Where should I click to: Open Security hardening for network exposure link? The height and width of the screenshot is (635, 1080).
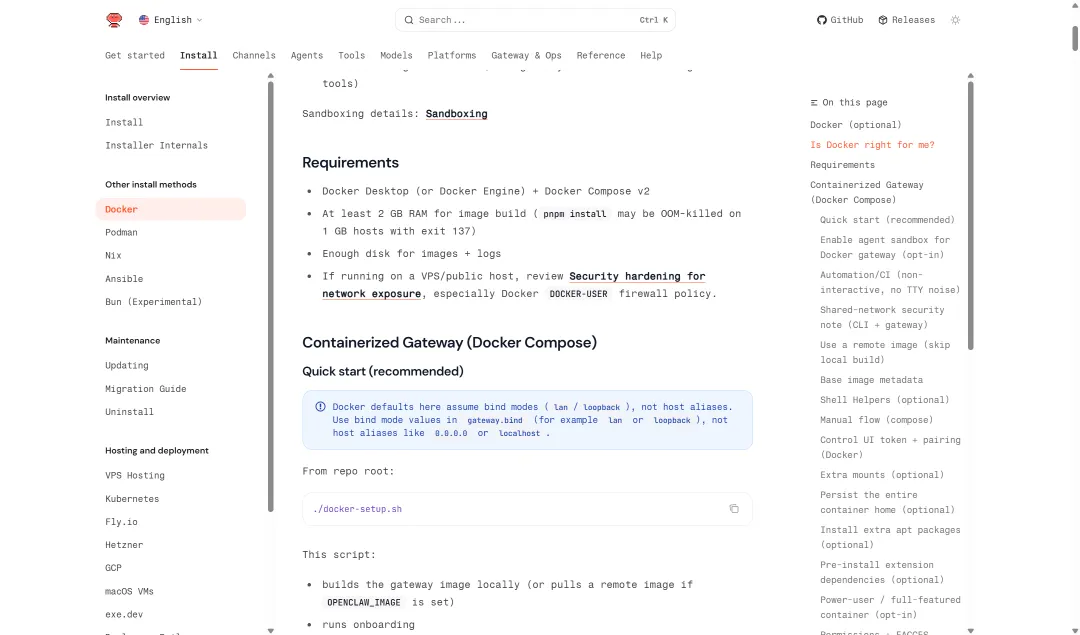click(514, 284)
